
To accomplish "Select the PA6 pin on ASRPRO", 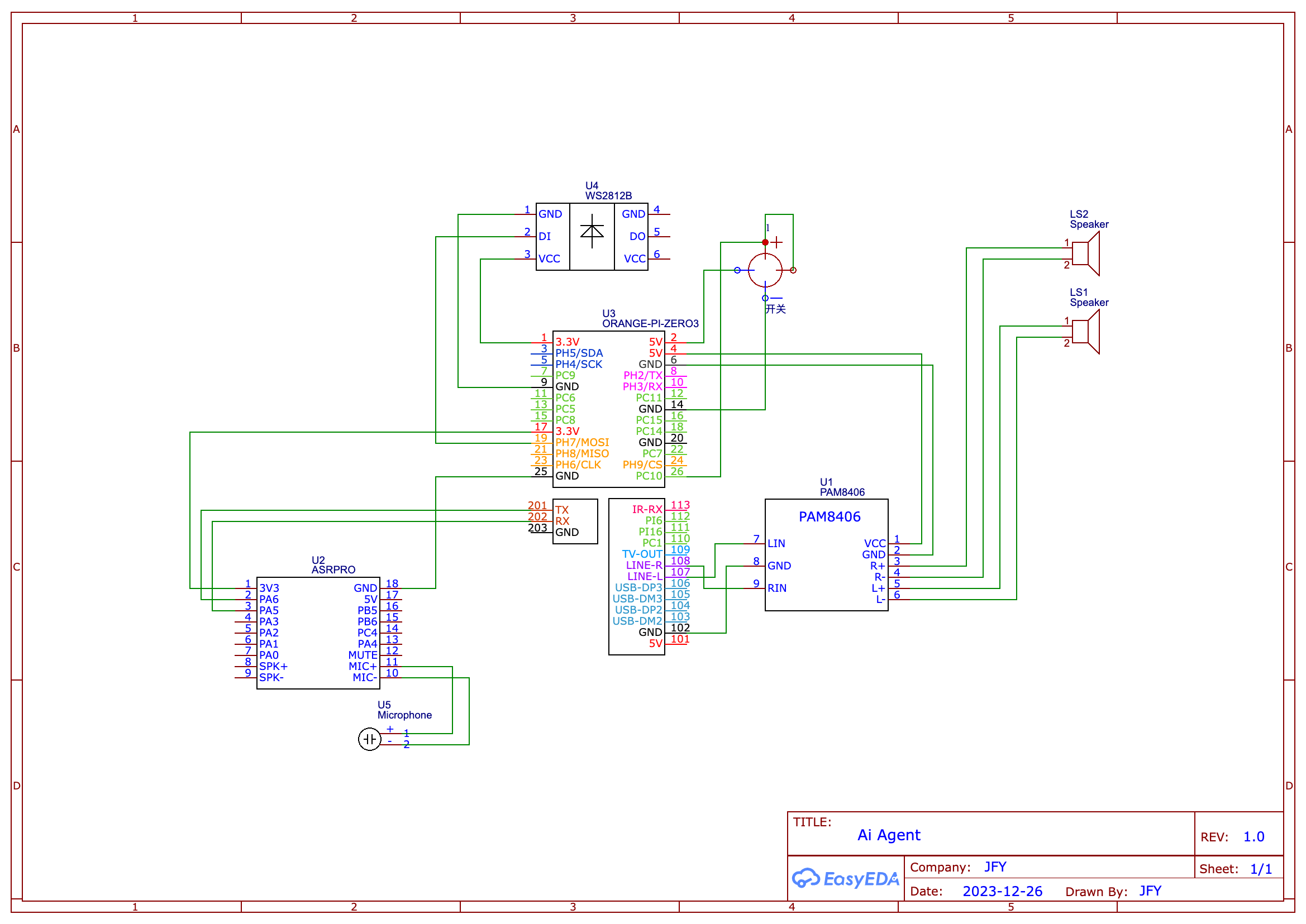I will pyautogui.click(x=269, y=600).
